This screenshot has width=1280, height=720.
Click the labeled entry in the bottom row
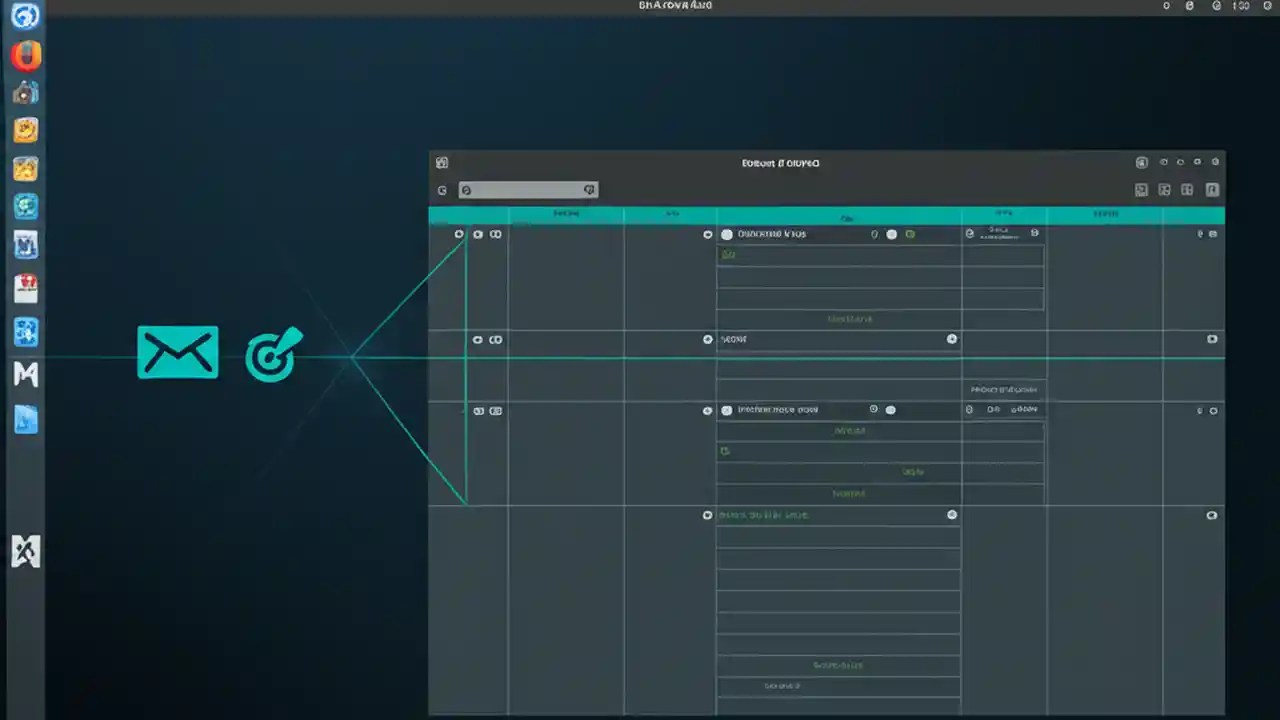(781, 686)
